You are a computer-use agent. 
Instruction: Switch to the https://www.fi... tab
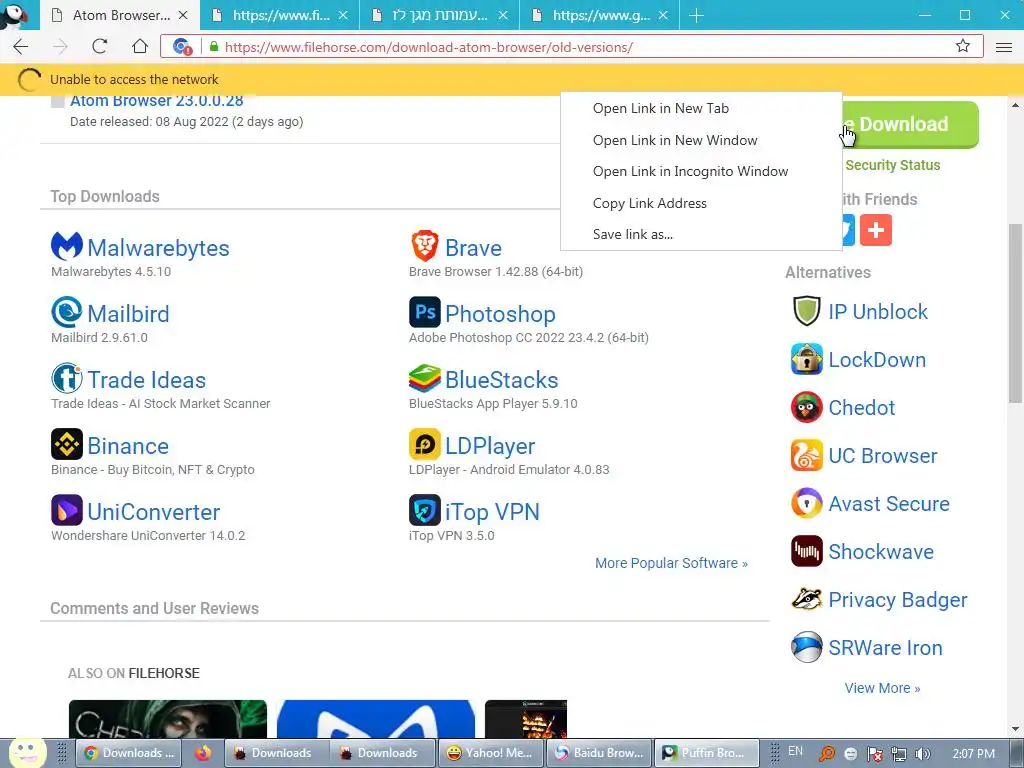point(280,15)
